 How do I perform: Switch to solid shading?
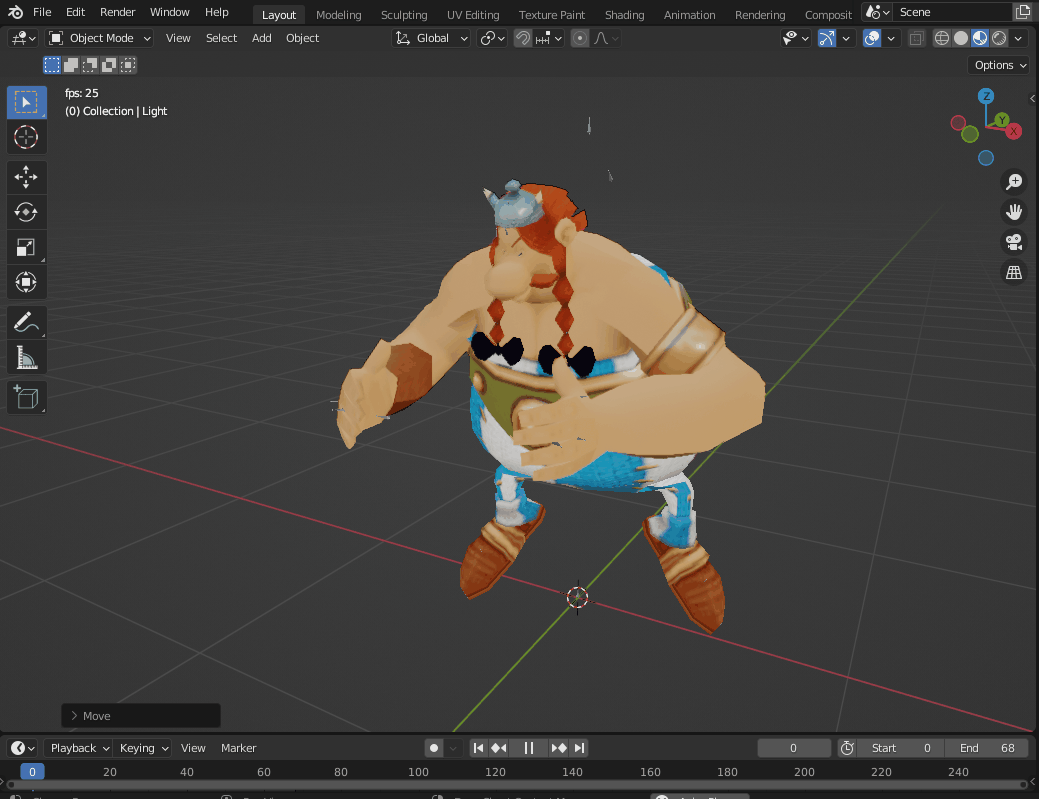pyautogui.click(x=961, y=38)
